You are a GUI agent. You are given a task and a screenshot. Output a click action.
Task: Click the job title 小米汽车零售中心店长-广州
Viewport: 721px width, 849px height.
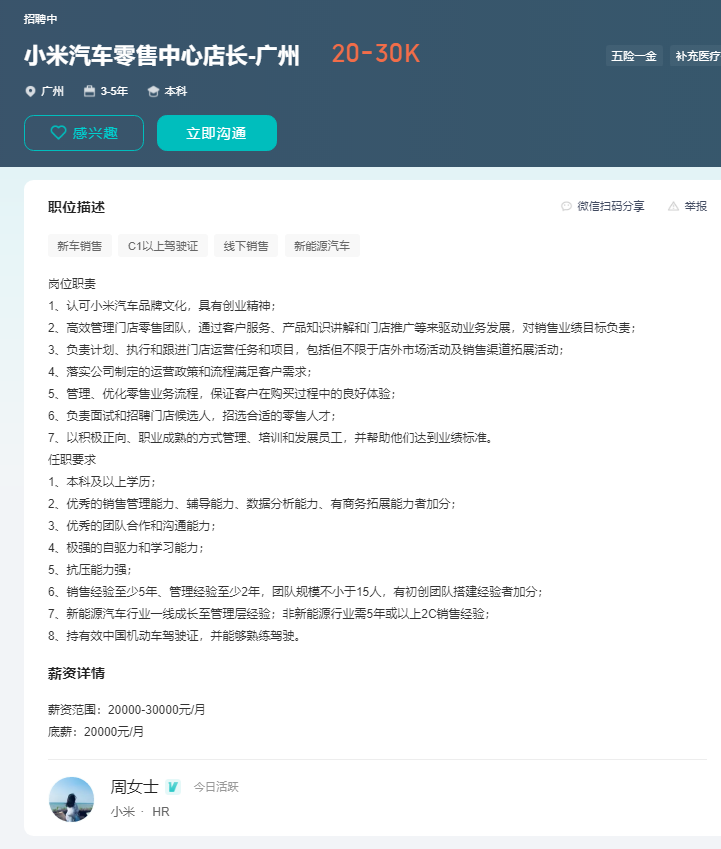pyautogui.click(x=162, y=55)
